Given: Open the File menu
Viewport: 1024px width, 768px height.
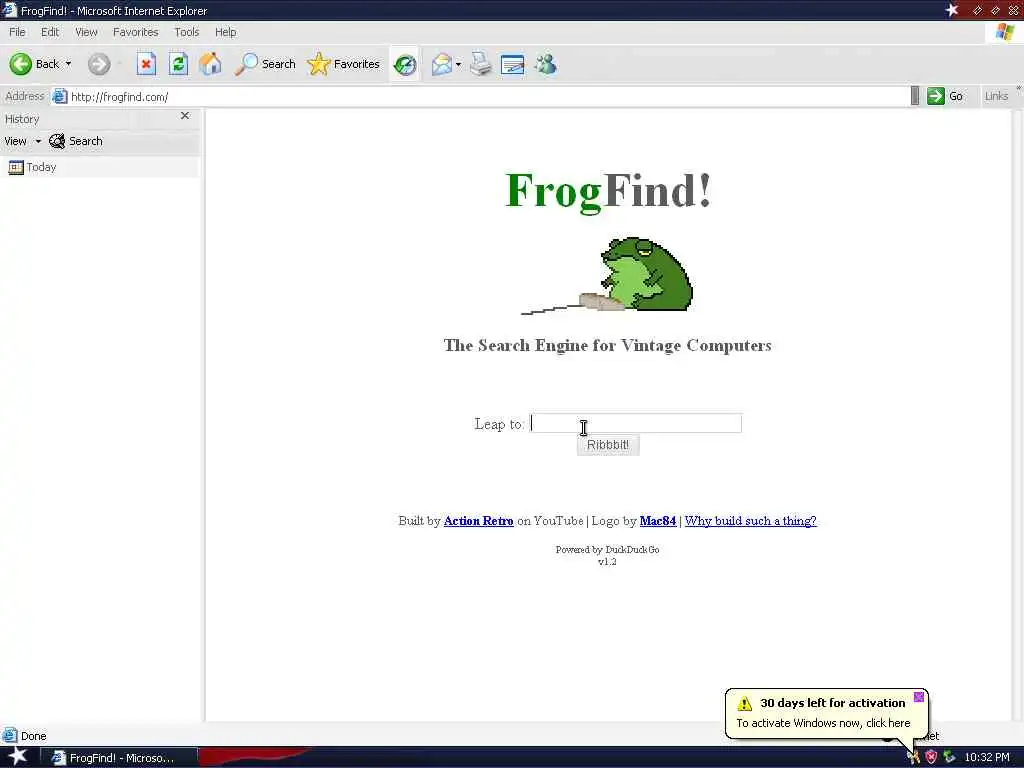Looking at the screenshot, I should pyautogui.click(x=17, y=32).
